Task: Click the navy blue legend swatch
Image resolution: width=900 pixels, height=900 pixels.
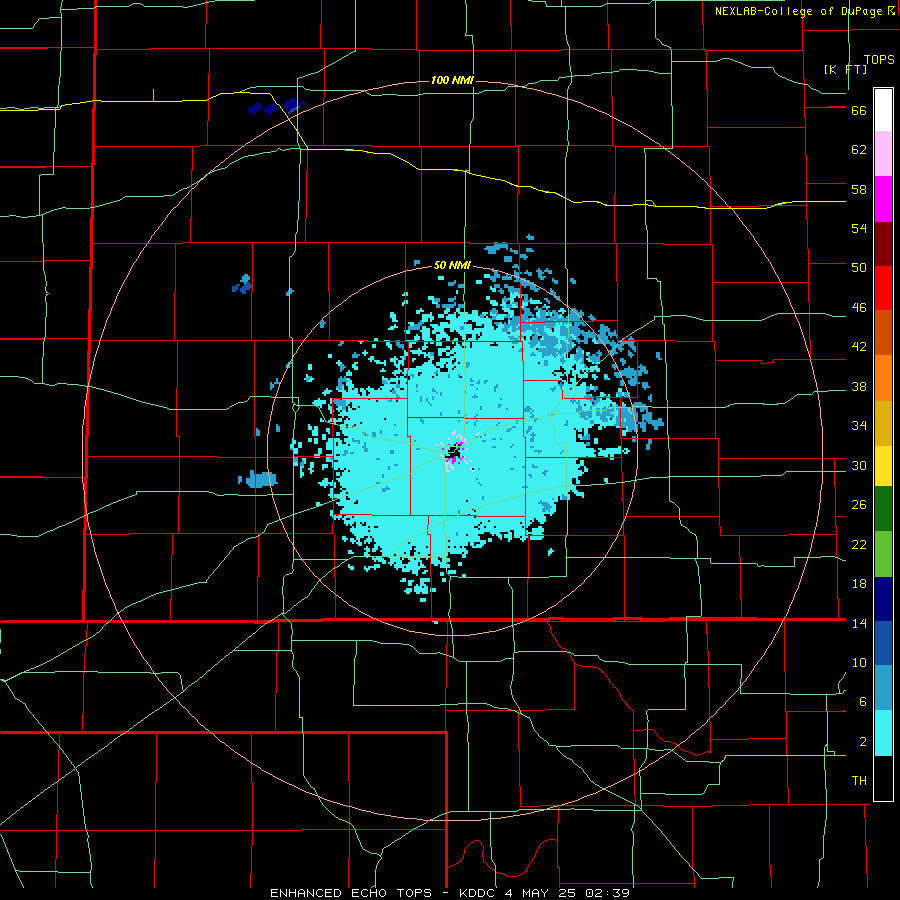Action: coord(883,599)
